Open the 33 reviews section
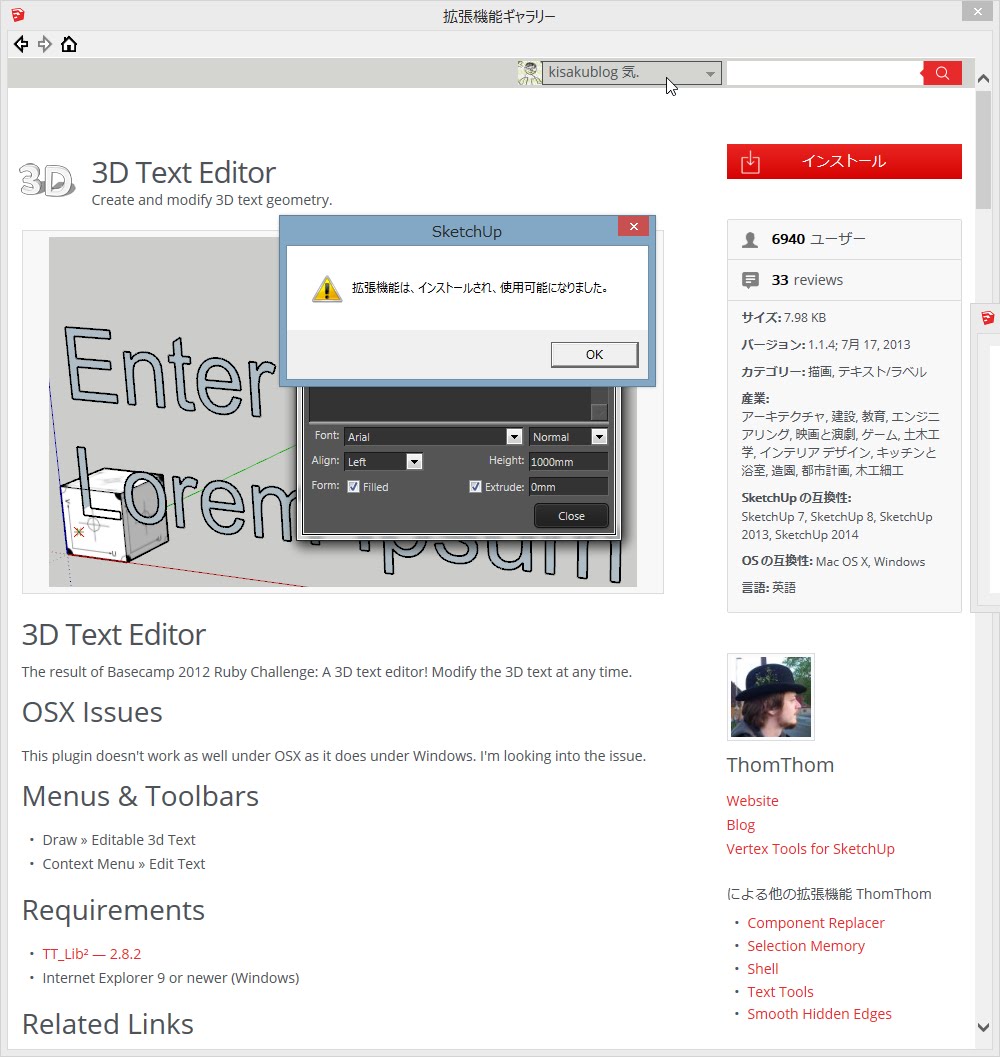Image resolution: width=1000 pixels, height=1057 pixels. [844, 280]
